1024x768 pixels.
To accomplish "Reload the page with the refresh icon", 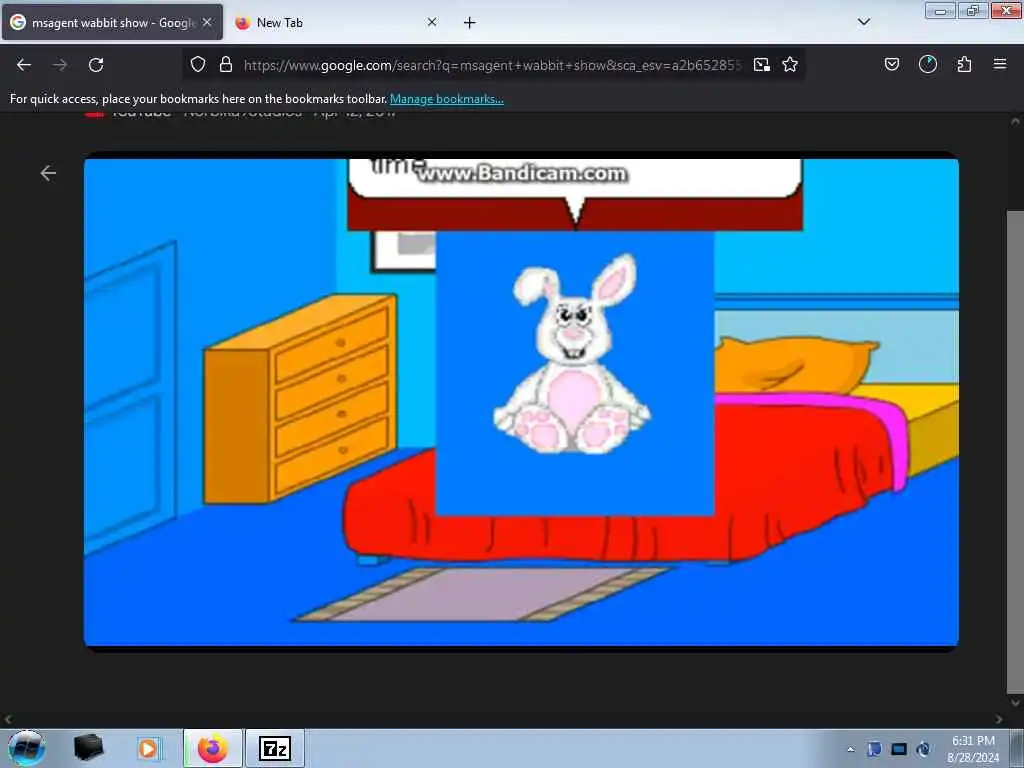I will click(x=96, y=65).
